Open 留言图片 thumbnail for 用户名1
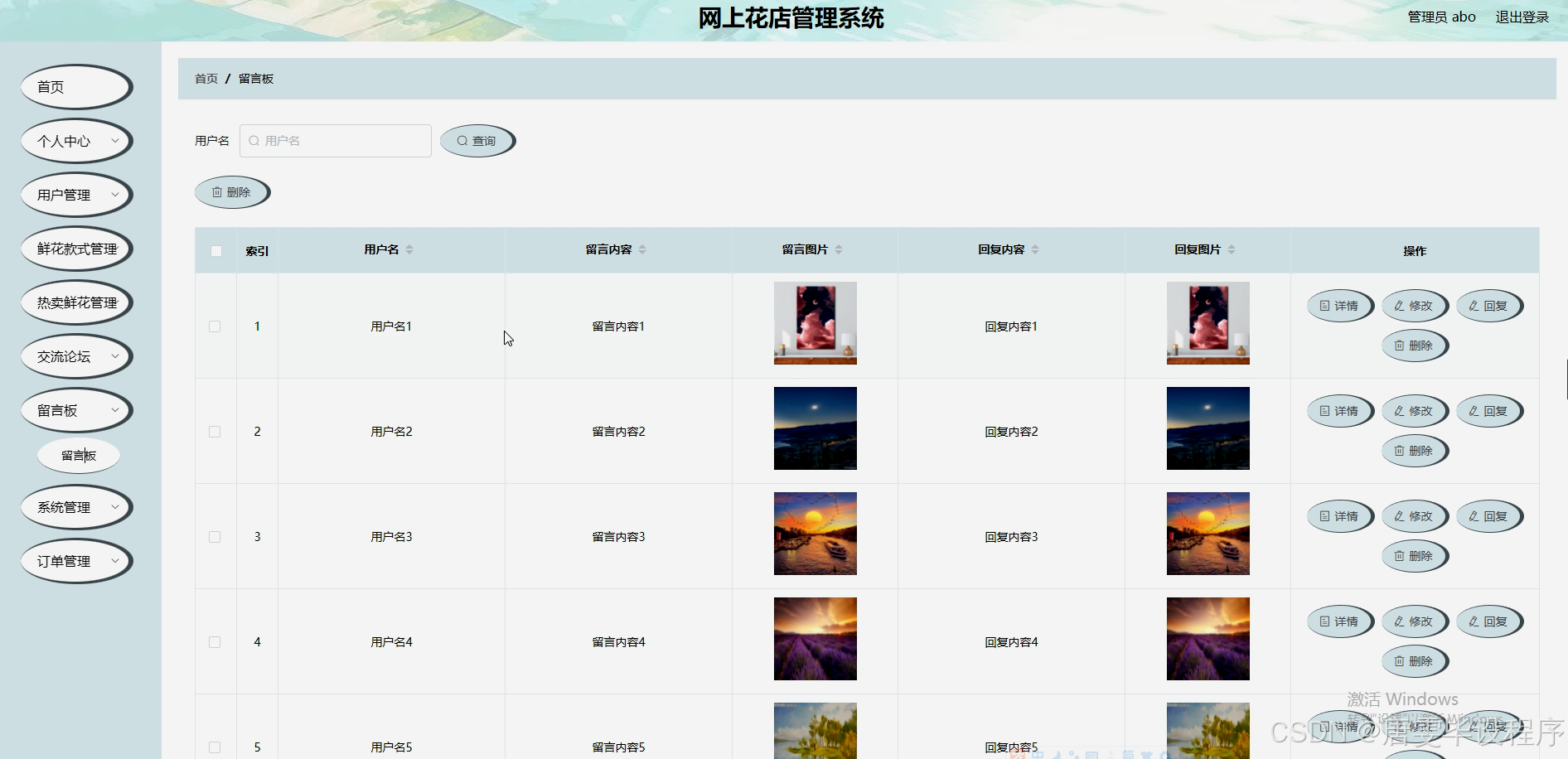The image size is (1568, 759). [815, 323]
